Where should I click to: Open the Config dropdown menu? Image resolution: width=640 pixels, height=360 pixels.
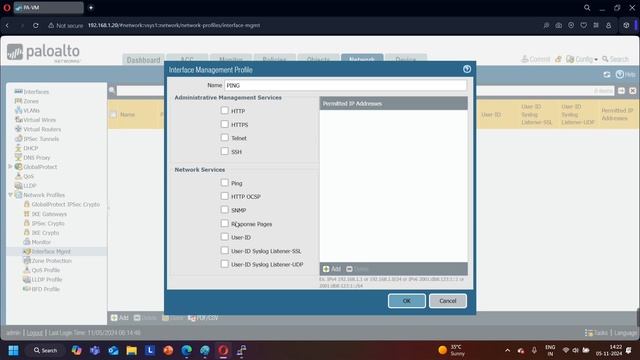pos(582,59)
